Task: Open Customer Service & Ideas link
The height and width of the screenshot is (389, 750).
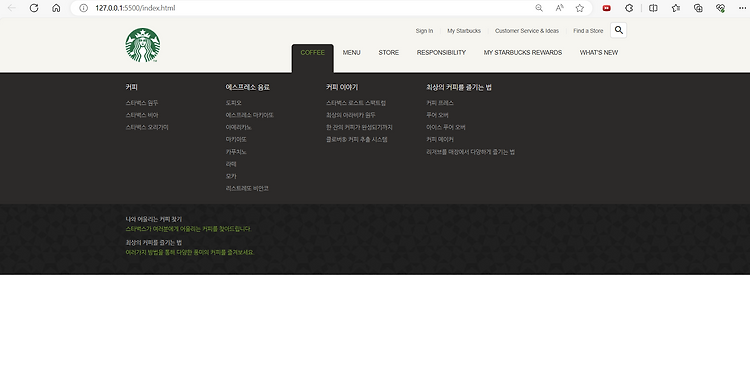Action: 527,31
